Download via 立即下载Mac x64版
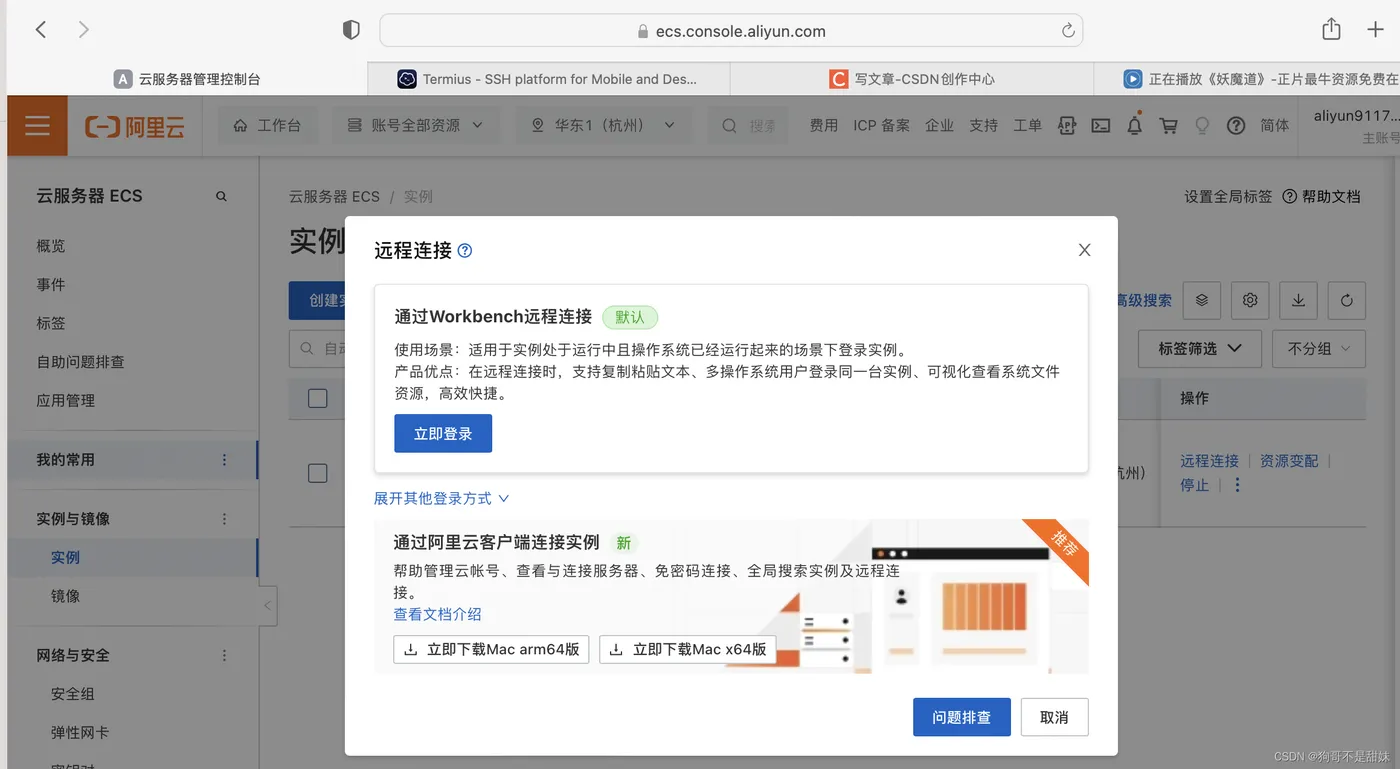Viewport: 1400px width, 769px height. (689, 649)
